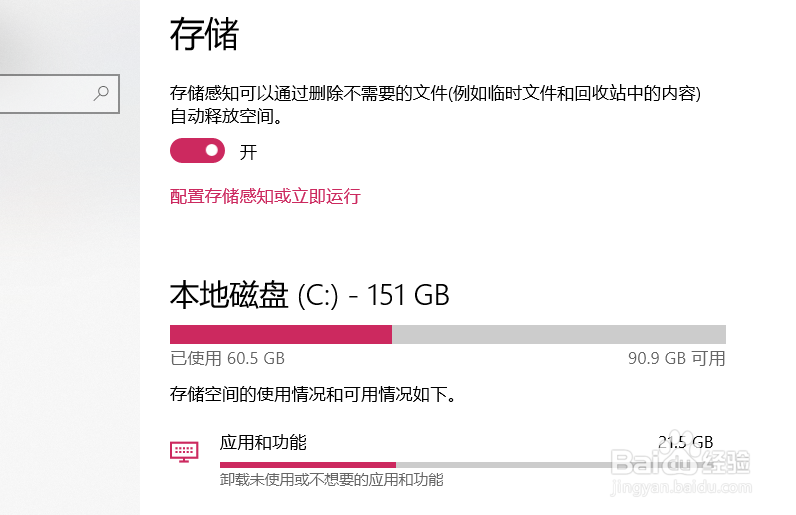The width and height of the screenshot is (796, 515).
Task: Click the "存储" page title
Action: (x=205, y=34)
